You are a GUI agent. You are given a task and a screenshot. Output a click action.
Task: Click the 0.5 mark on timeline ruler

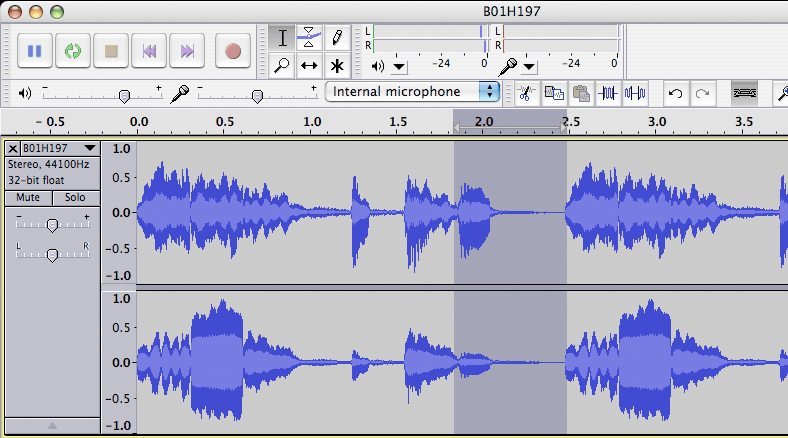225,122
